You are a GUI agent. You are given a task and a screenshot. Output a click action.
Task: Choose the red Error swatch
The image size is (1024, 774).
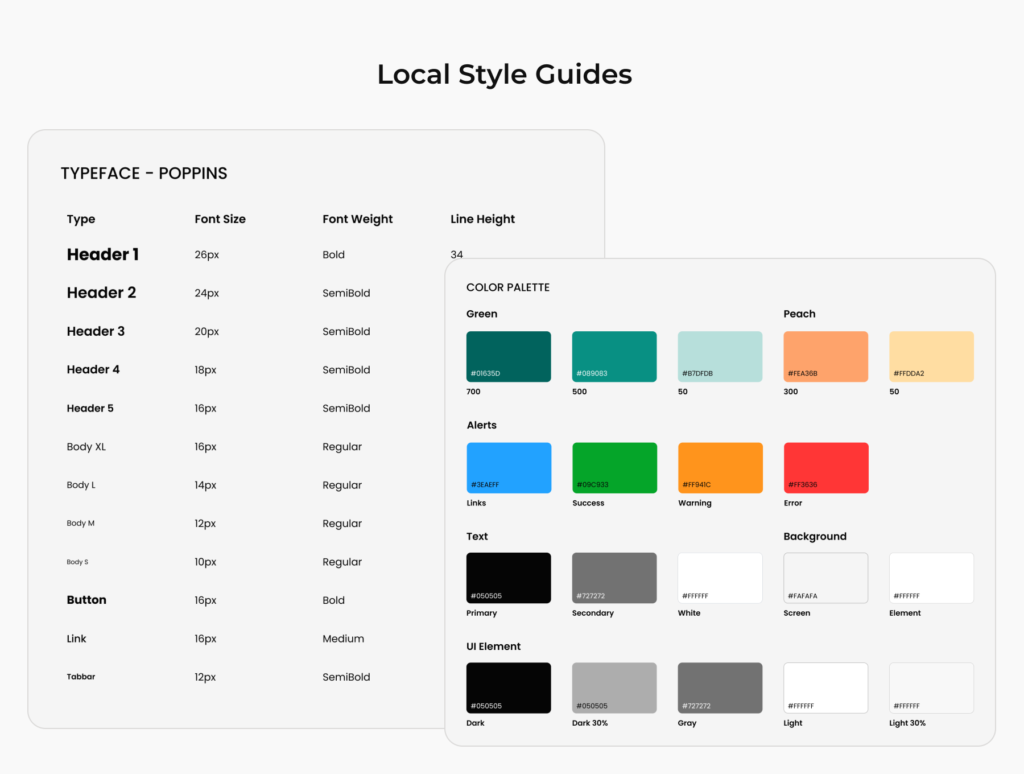pyautogui.click(x=825, y=467)
